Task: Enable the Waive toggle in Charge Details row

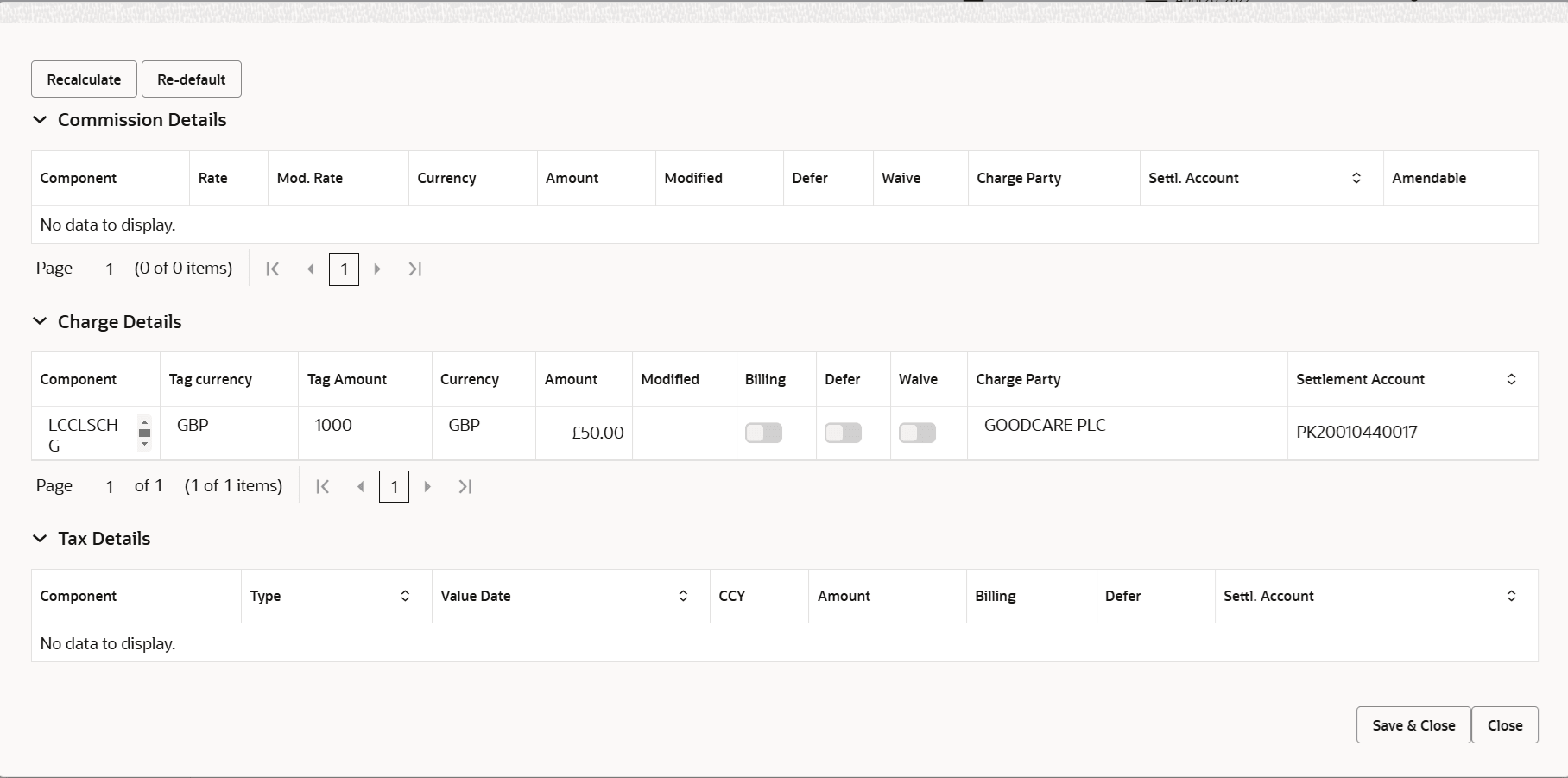Action: (x=917, y=433)
